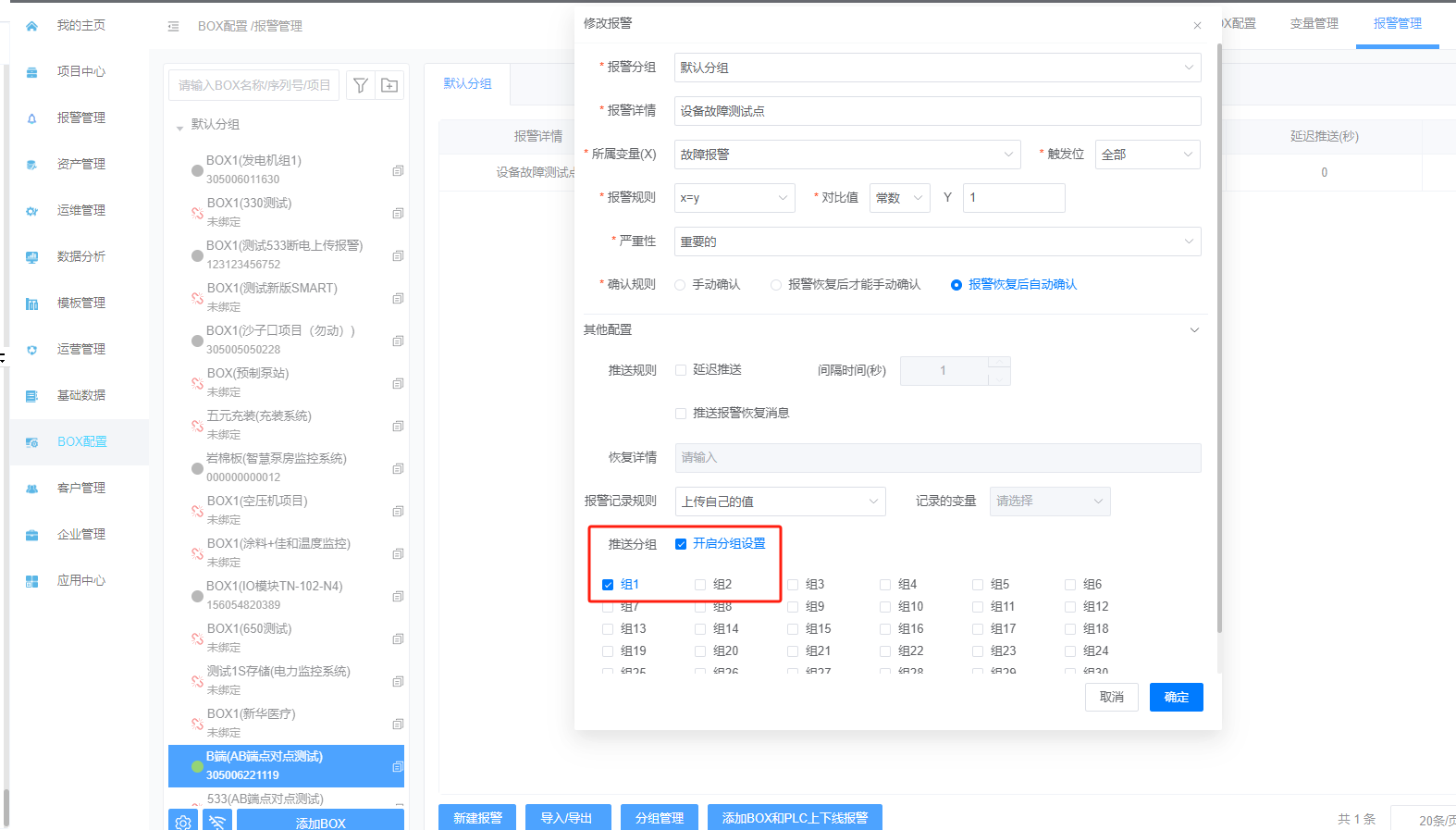Click the 客户管理 people icon
The width and height of the screenshot is (1456, 830).
(x=31, y=489)
